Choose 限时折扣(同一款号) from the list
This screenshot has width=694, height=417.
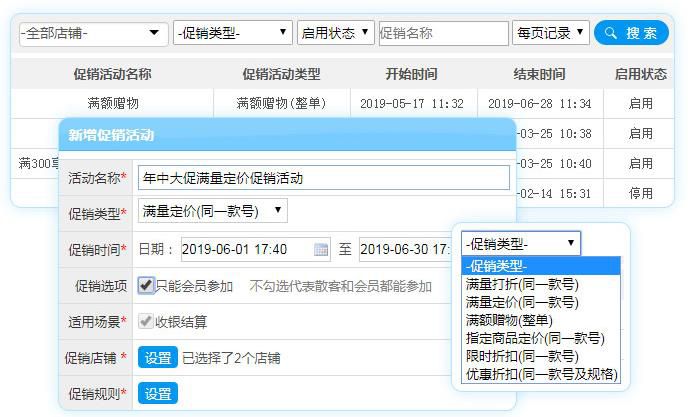pos(541,356)
